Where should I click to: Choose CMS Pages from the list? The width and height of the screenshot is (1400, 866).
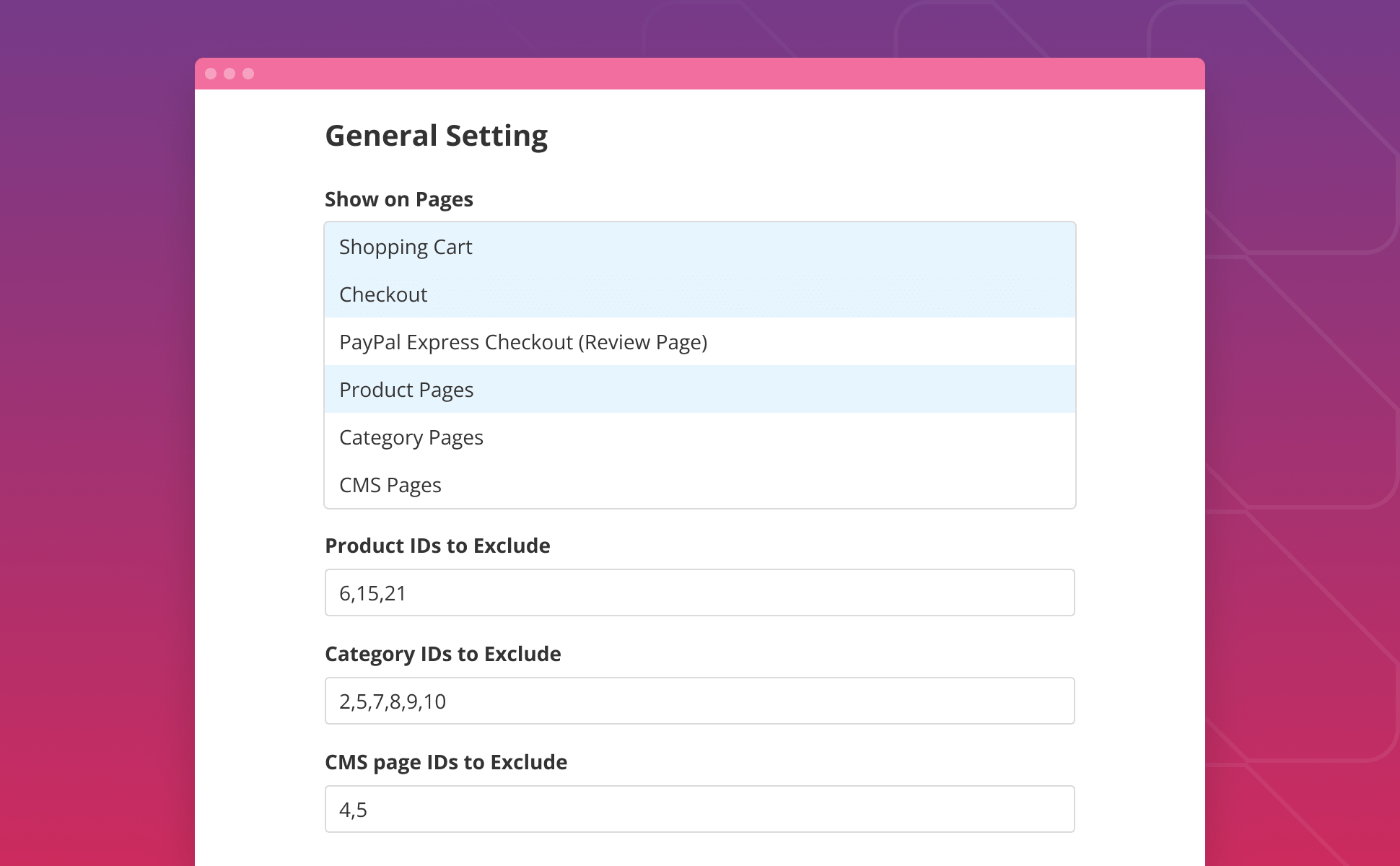[x=390, y=485]
